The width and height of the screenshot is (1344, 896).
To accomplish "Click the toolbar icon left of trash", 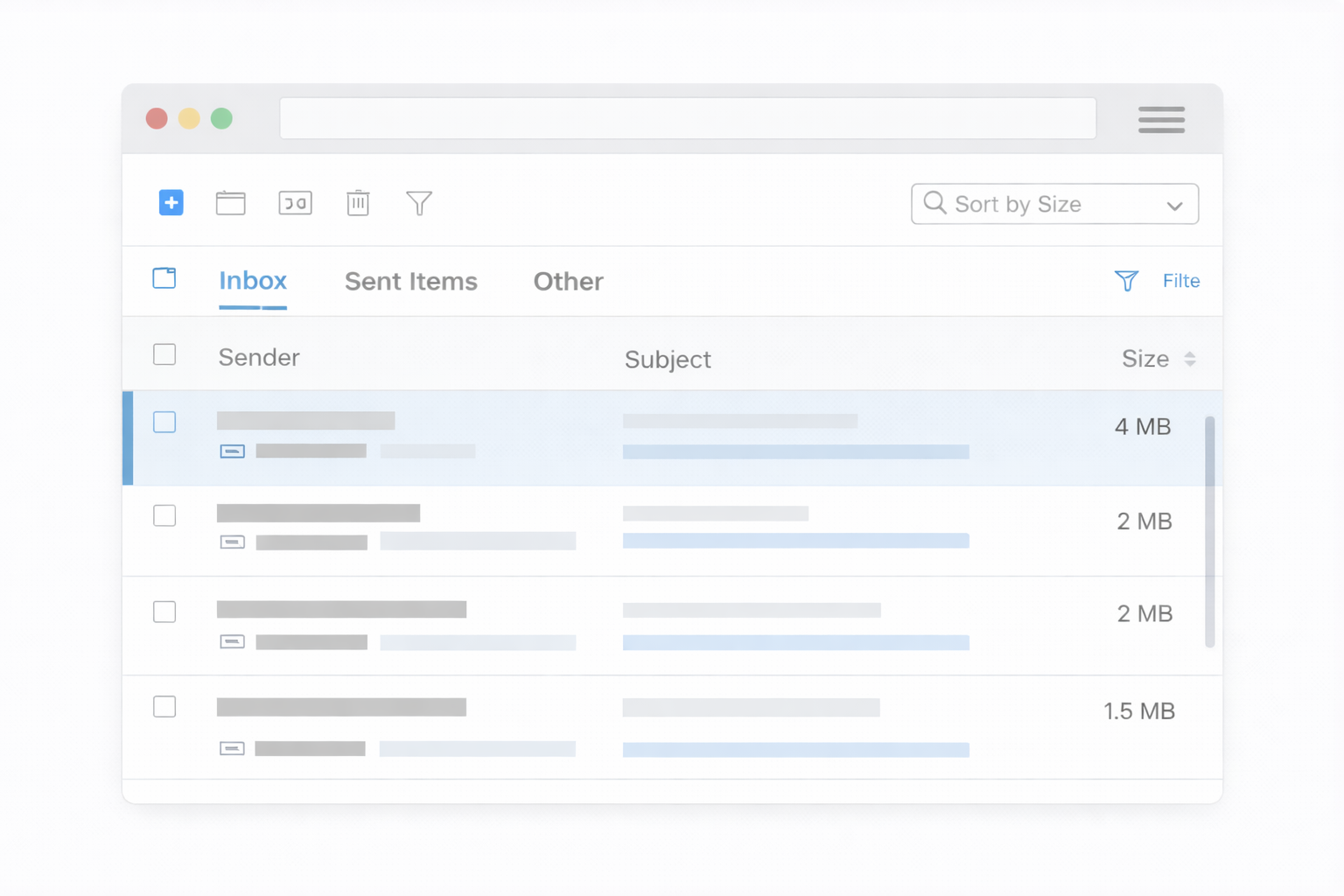I will tap(295, 203).
